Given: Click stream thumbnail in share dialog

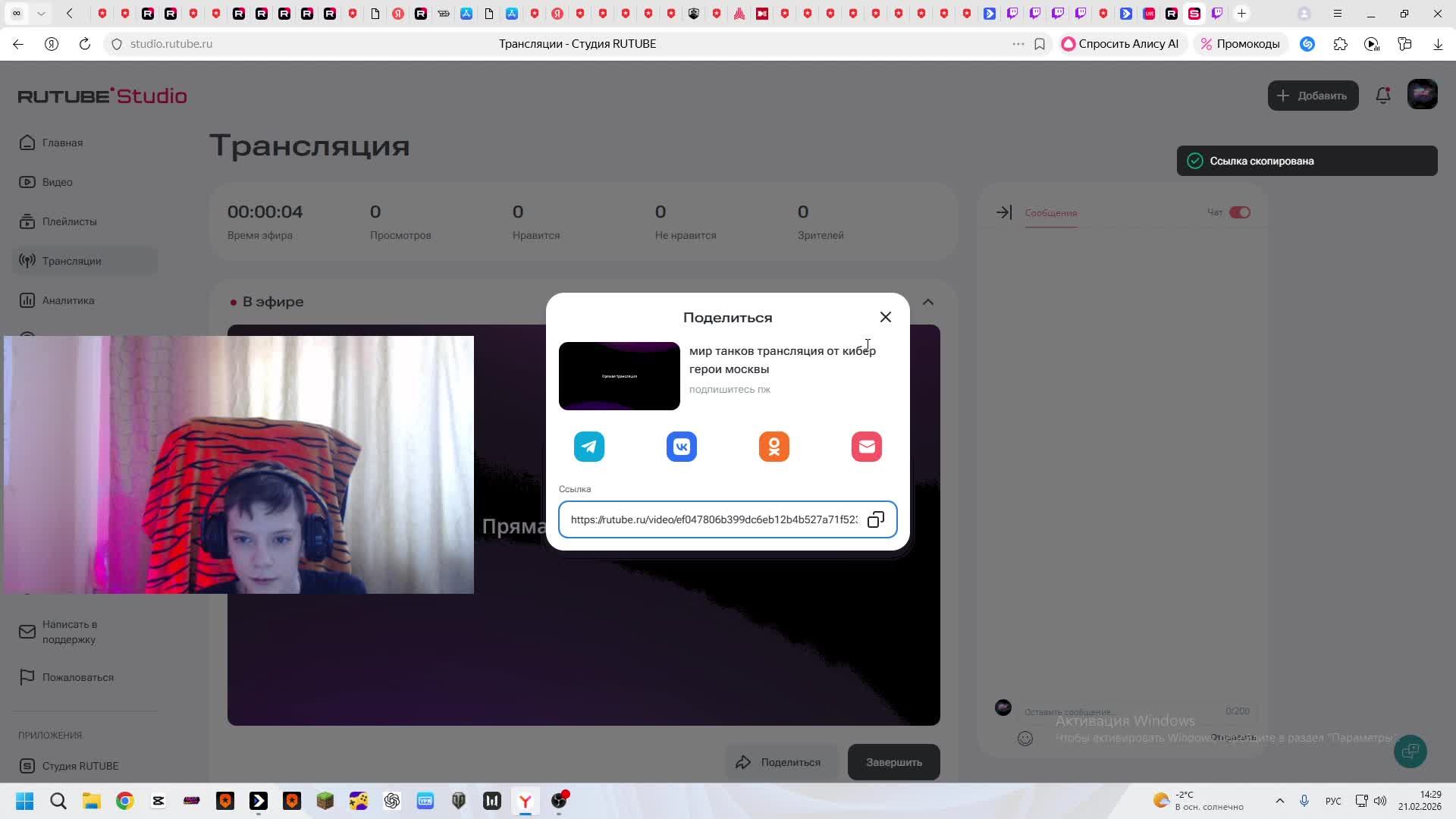Looking at the screenshot, I should 619,376.
